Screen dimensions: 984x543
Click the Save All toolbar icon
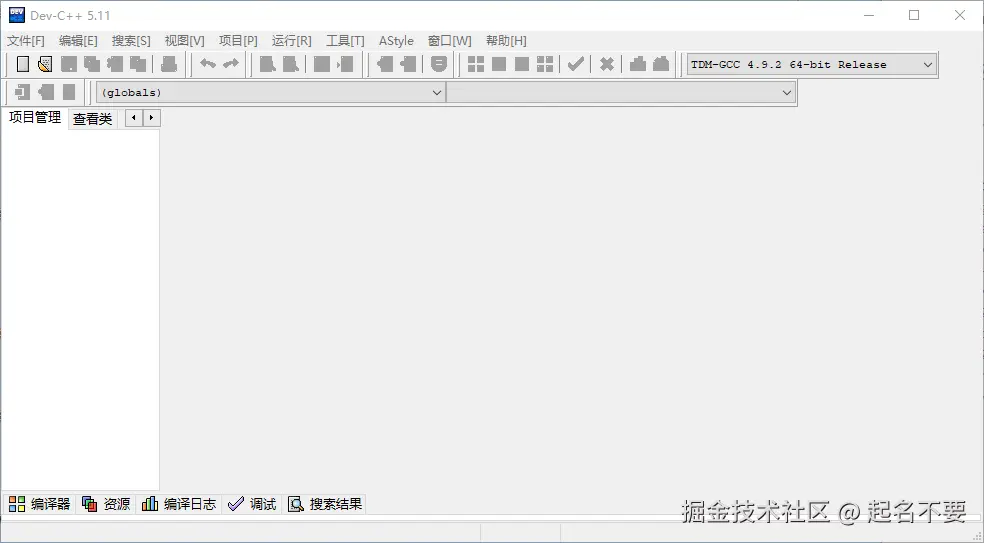coord(92,64)
